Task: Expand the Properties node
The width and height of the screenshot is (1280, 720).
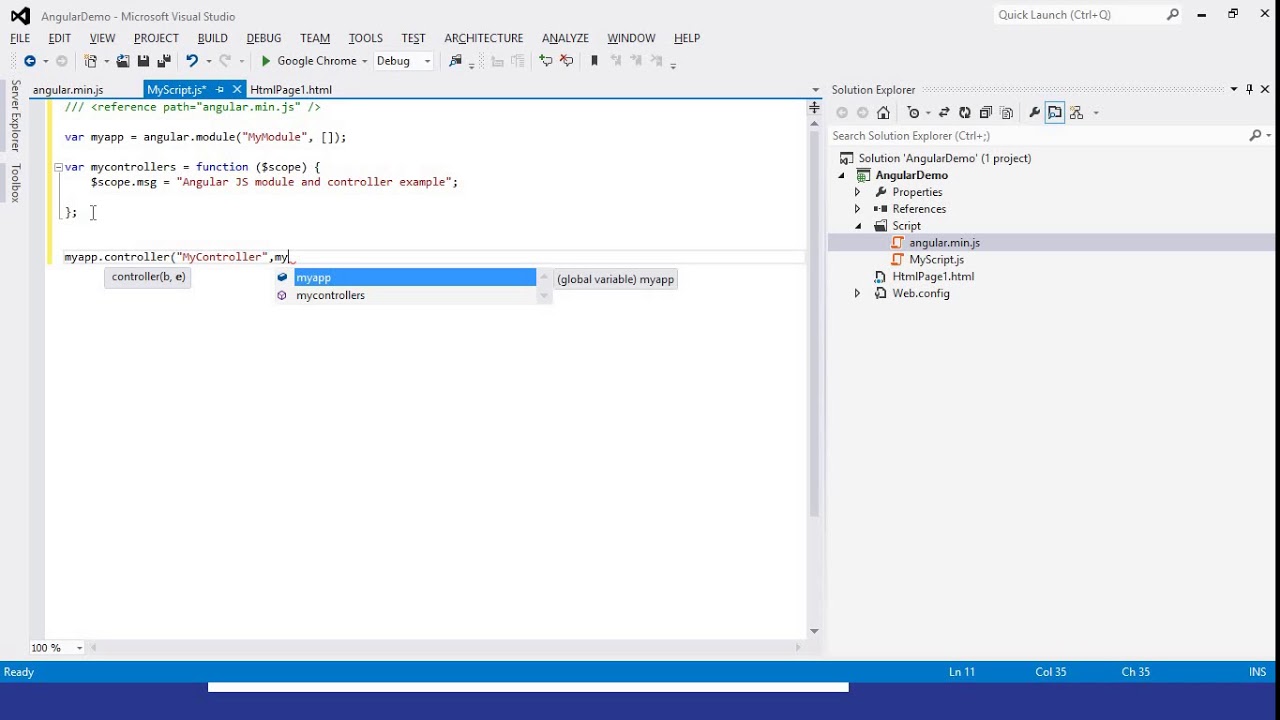Action: click(857, 192)
